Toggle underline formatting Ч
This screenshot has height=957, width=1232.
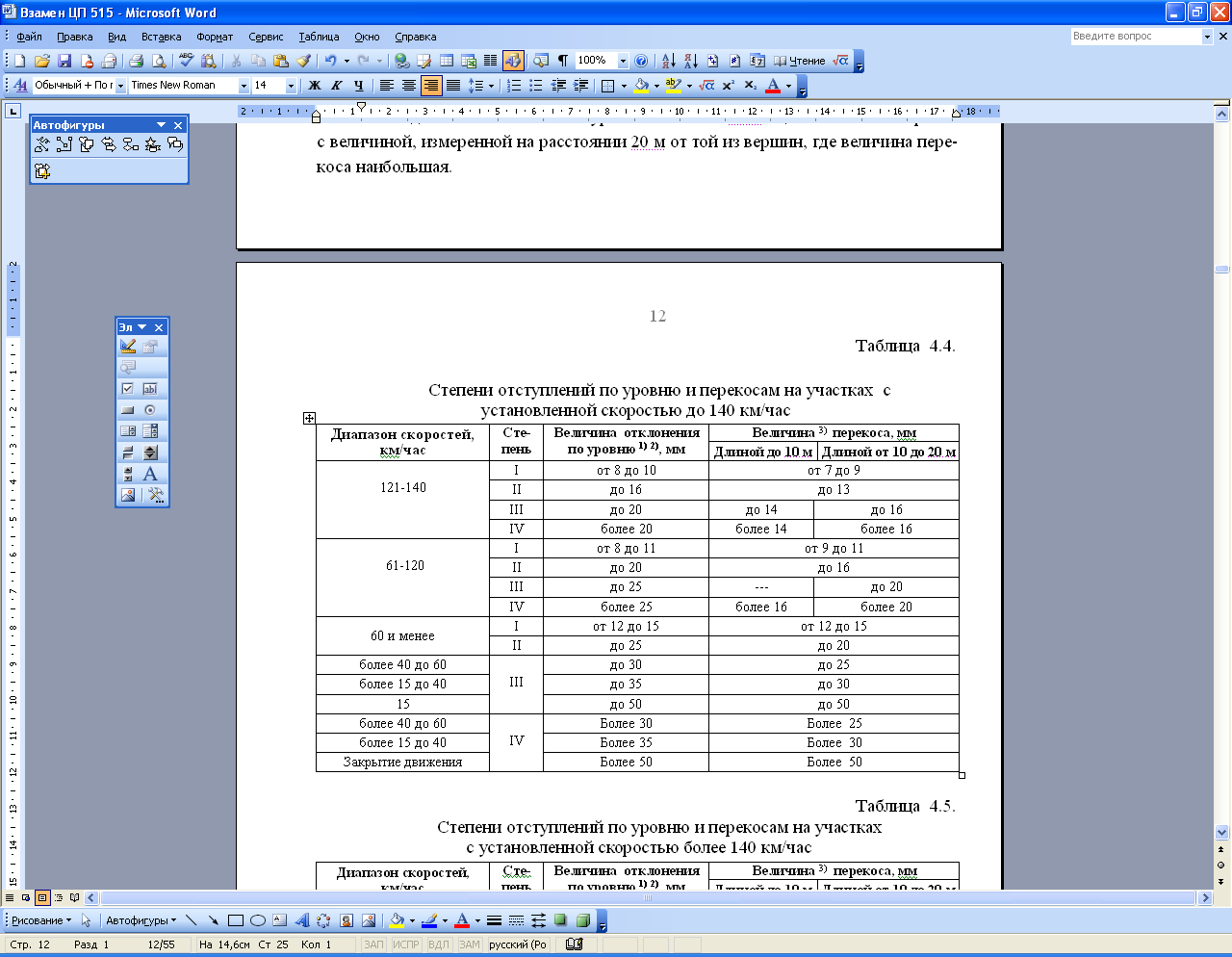[359, 86]
